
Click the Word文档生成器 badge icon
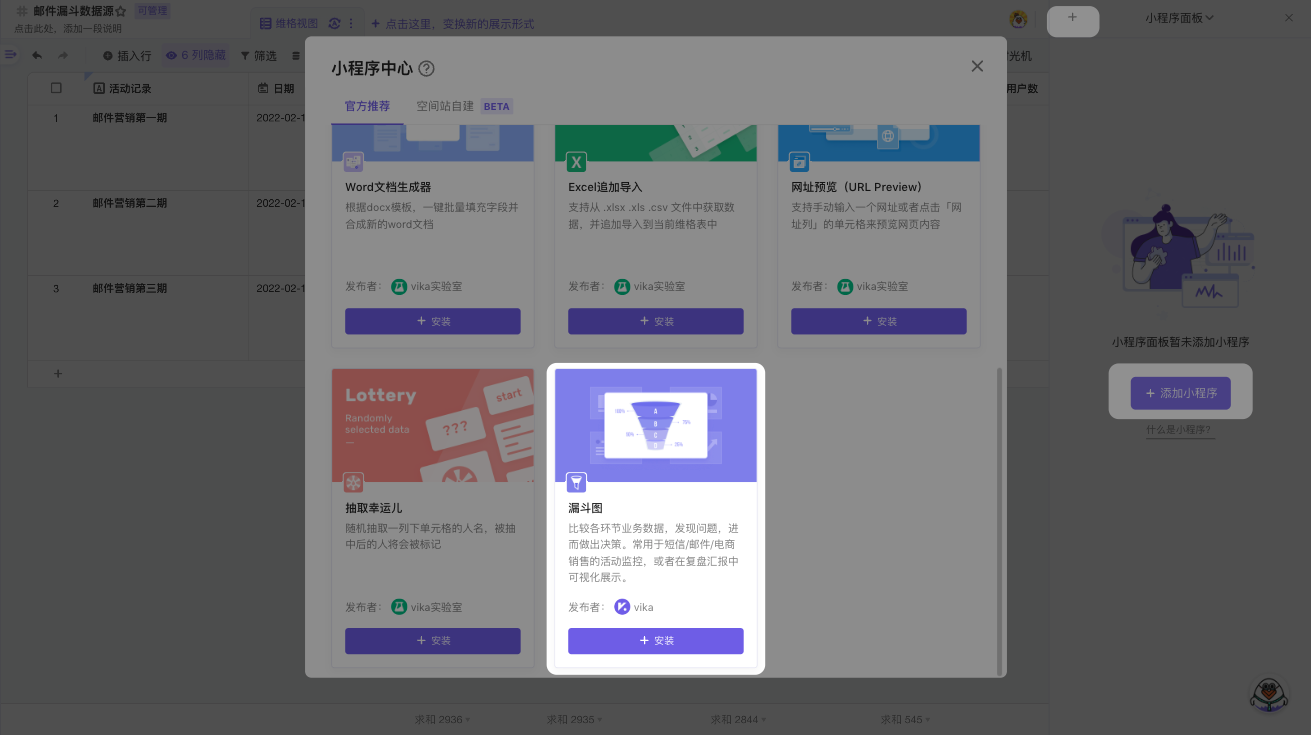click(354, 162)
